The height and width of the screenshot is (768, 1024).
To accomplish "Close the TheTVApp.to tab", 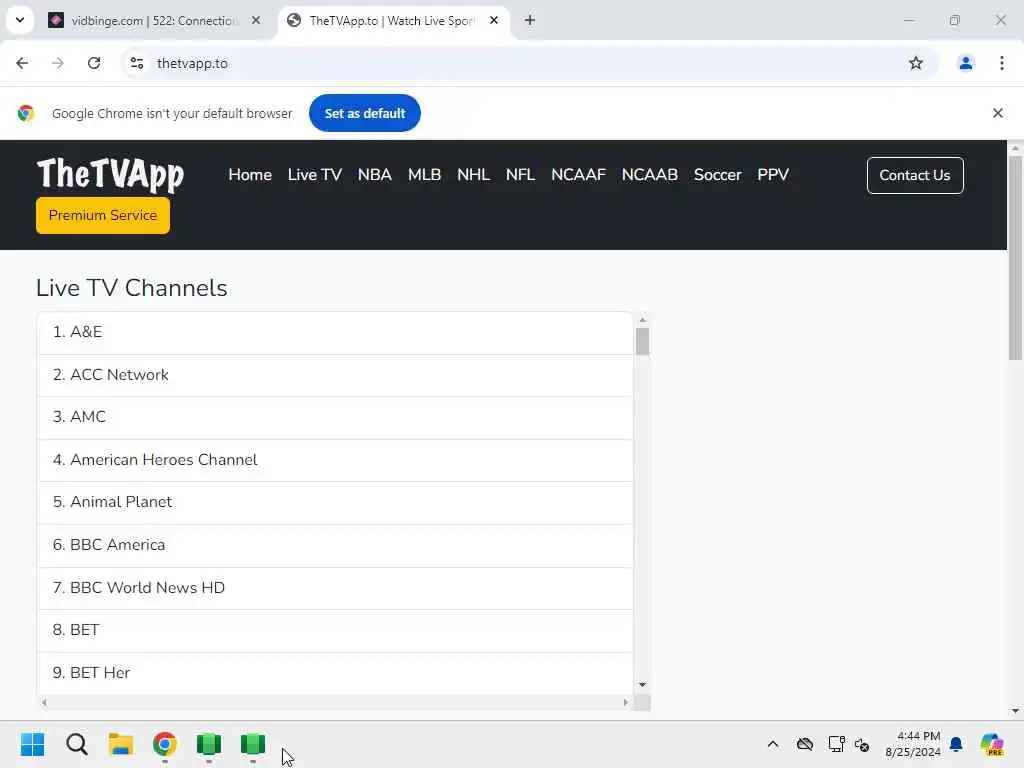I will tap(494, 21).
